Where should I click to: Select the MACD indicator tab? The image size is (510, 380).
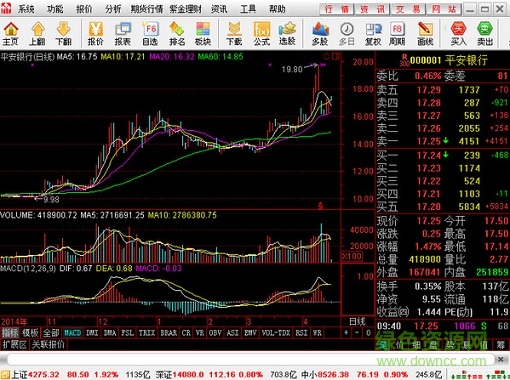[73, 333]
